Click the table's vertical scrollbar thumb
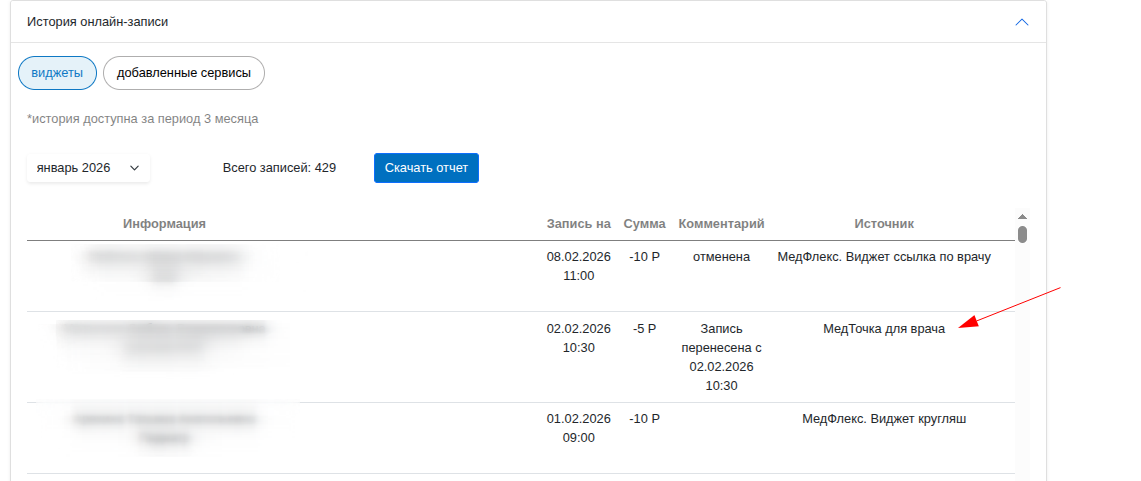1141x481 pixels. click(1022, 235)
